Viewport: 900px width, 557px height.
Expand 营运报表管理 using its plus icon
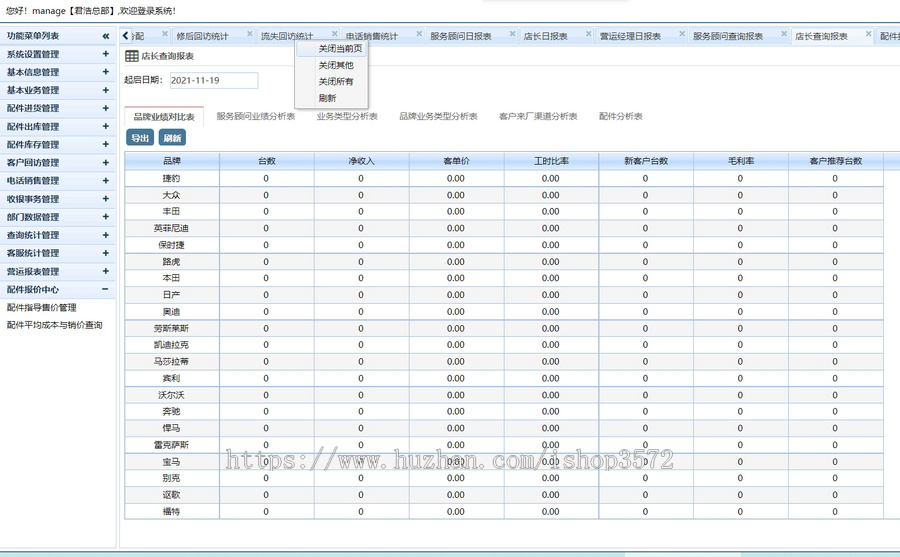coord(106,271)
